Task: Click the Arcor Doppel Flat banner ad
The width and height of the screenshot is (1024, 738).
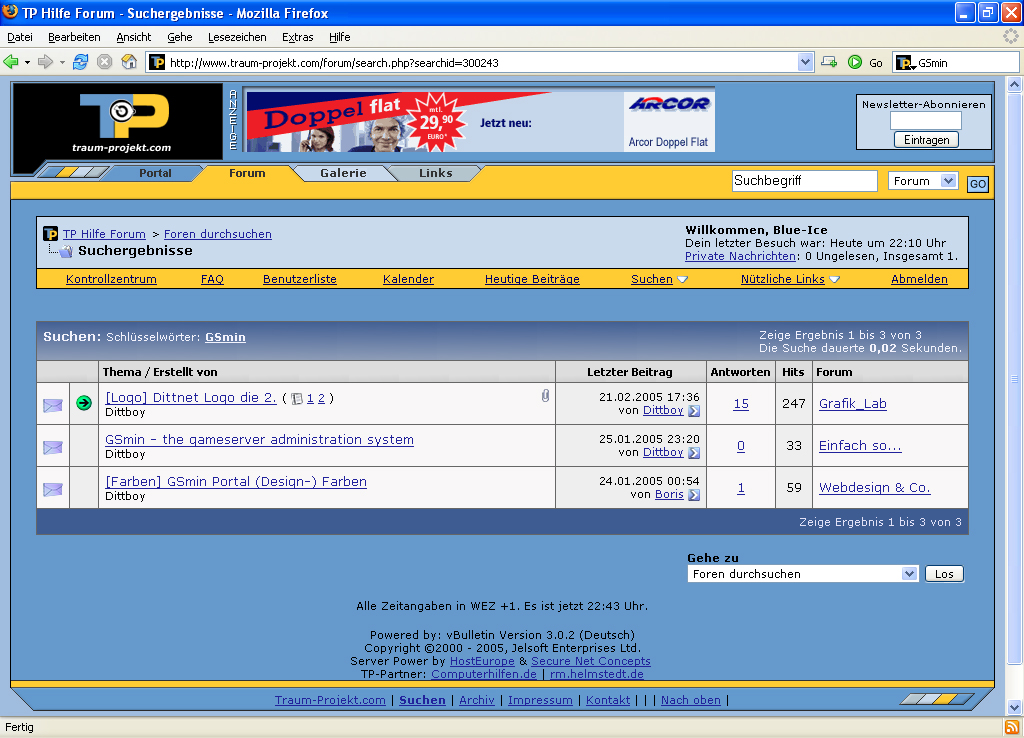Action: tap(480, 121)
